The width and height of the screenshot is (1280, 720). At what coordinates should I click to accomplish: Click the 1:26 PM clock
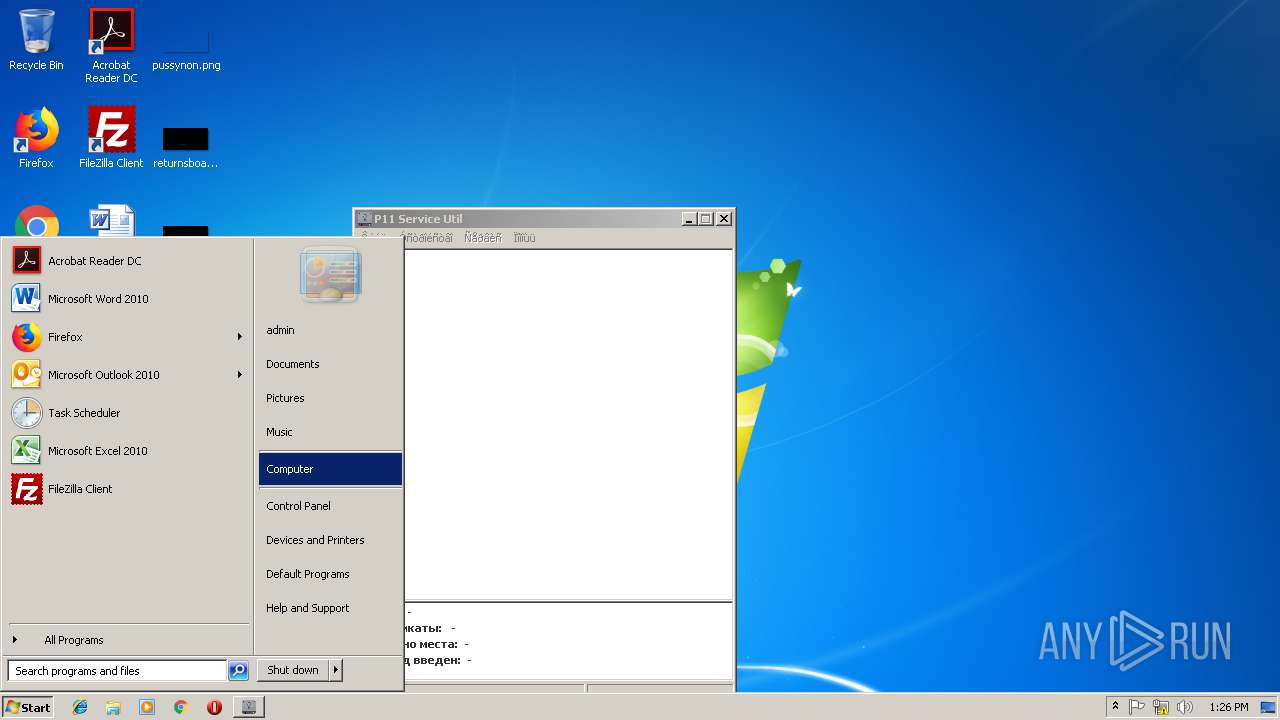pyautogui.click(x=1228, y=707)
